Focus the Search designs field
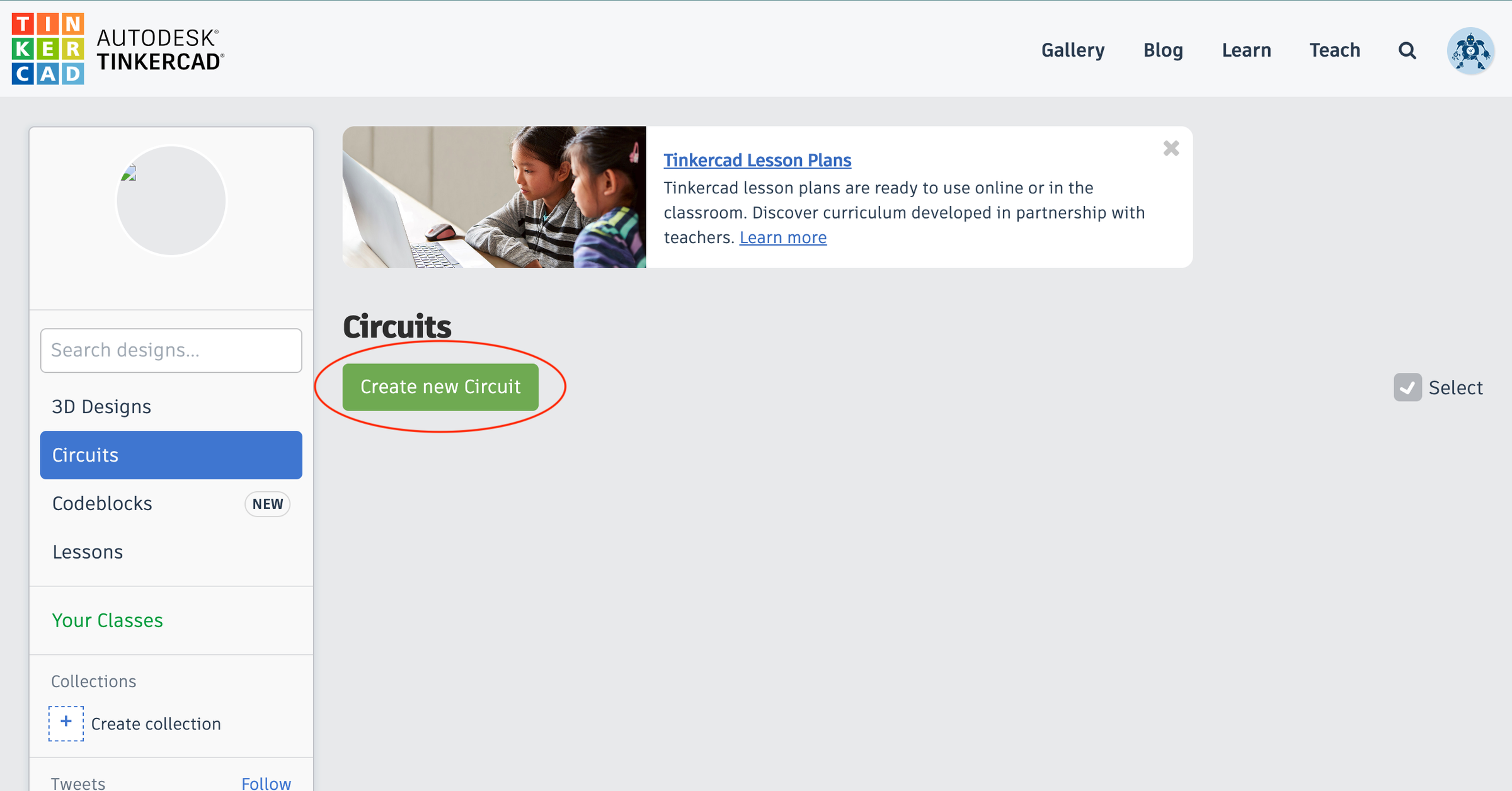This screenshot has height=791, width=1512. click(x=171, y=350)
